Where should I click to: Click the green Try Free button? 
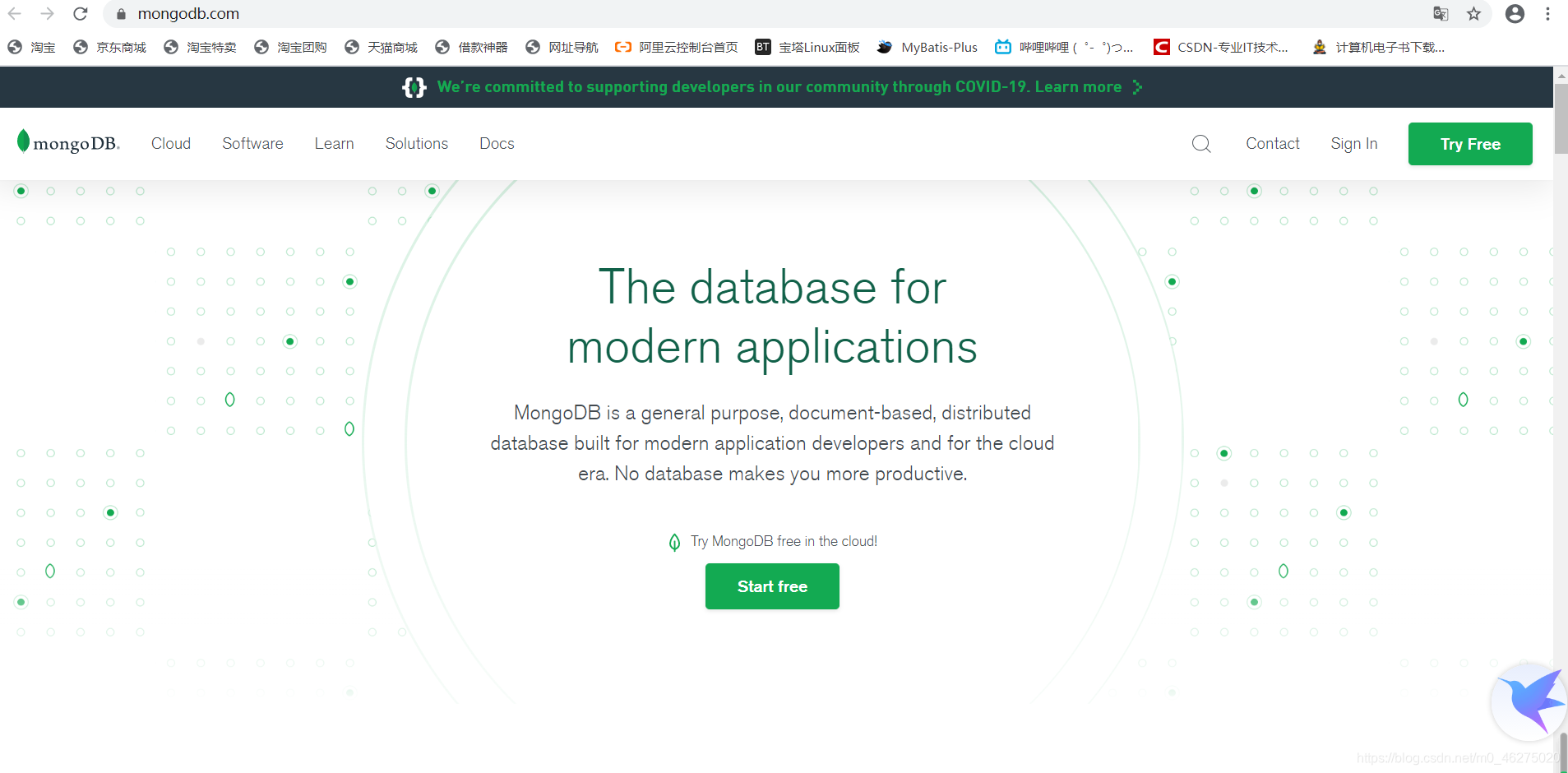click(1470, 144)
